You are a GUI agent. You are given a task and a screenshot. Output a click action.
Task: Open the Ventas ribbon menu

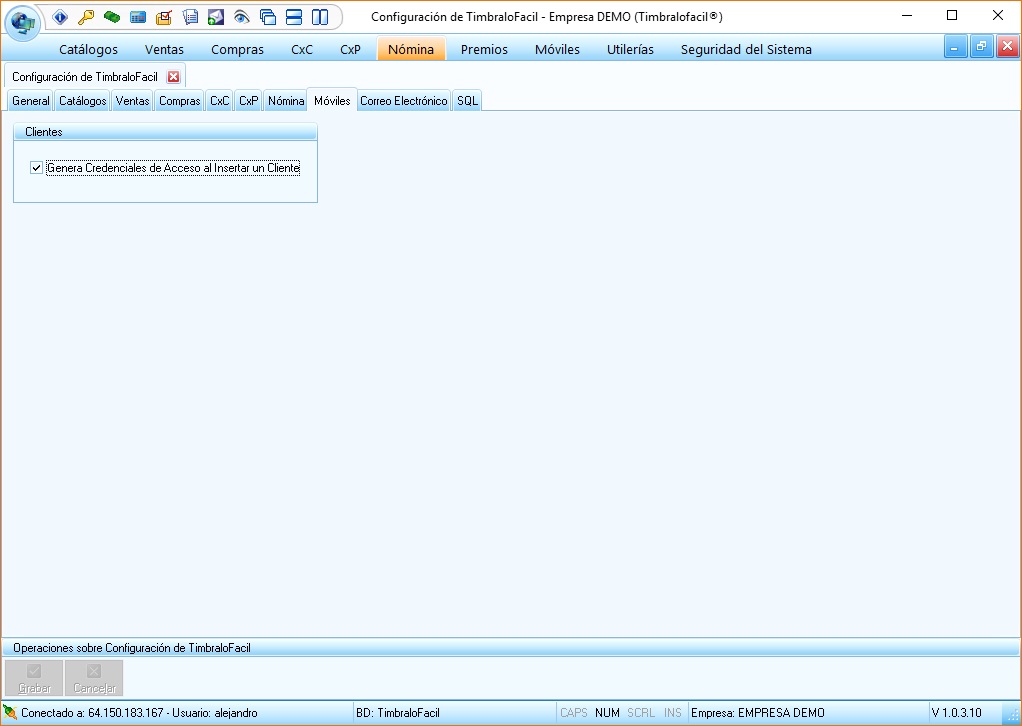pyautogui.click(x=164, y=50)
